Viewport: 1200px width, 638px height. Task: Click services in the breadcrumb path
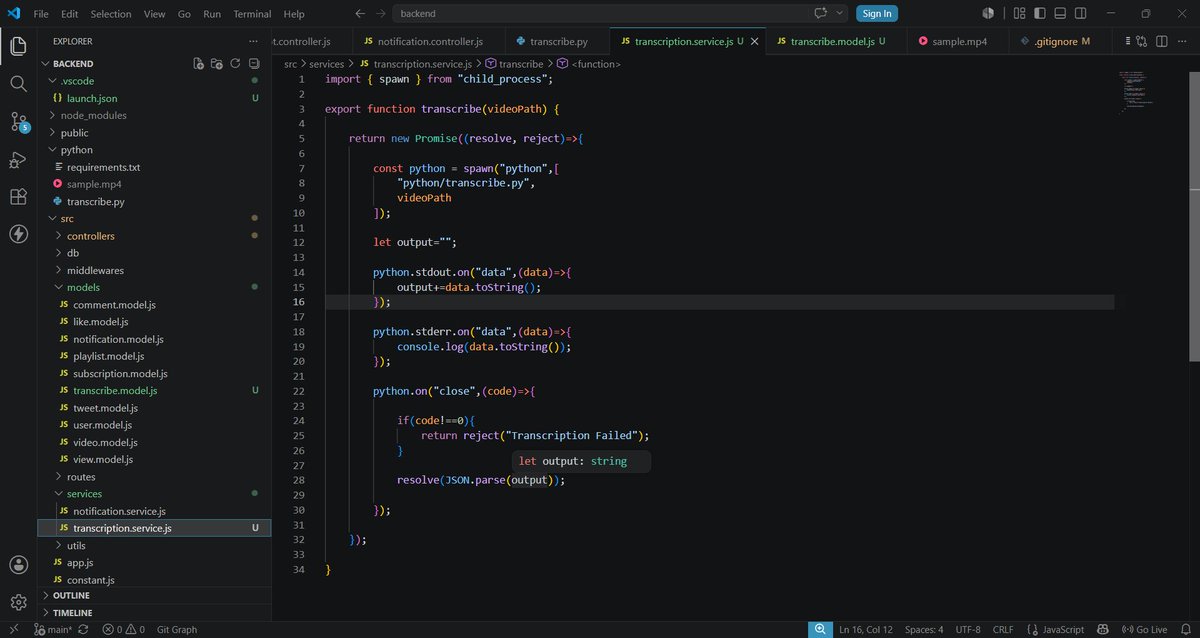pos(326,63)
